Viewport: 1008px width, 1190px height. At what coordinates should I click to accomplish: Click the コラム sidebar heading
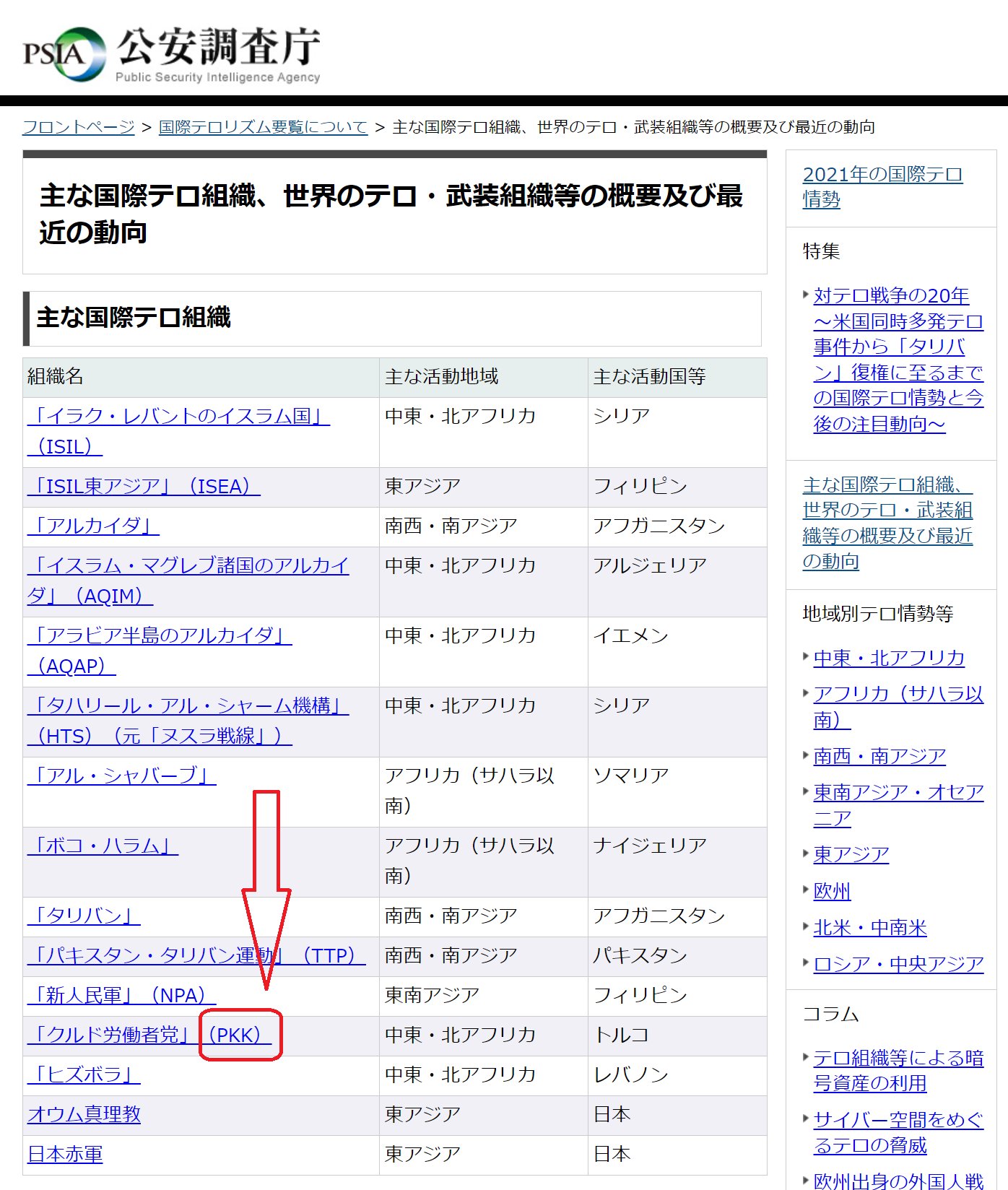point(831,1014)
